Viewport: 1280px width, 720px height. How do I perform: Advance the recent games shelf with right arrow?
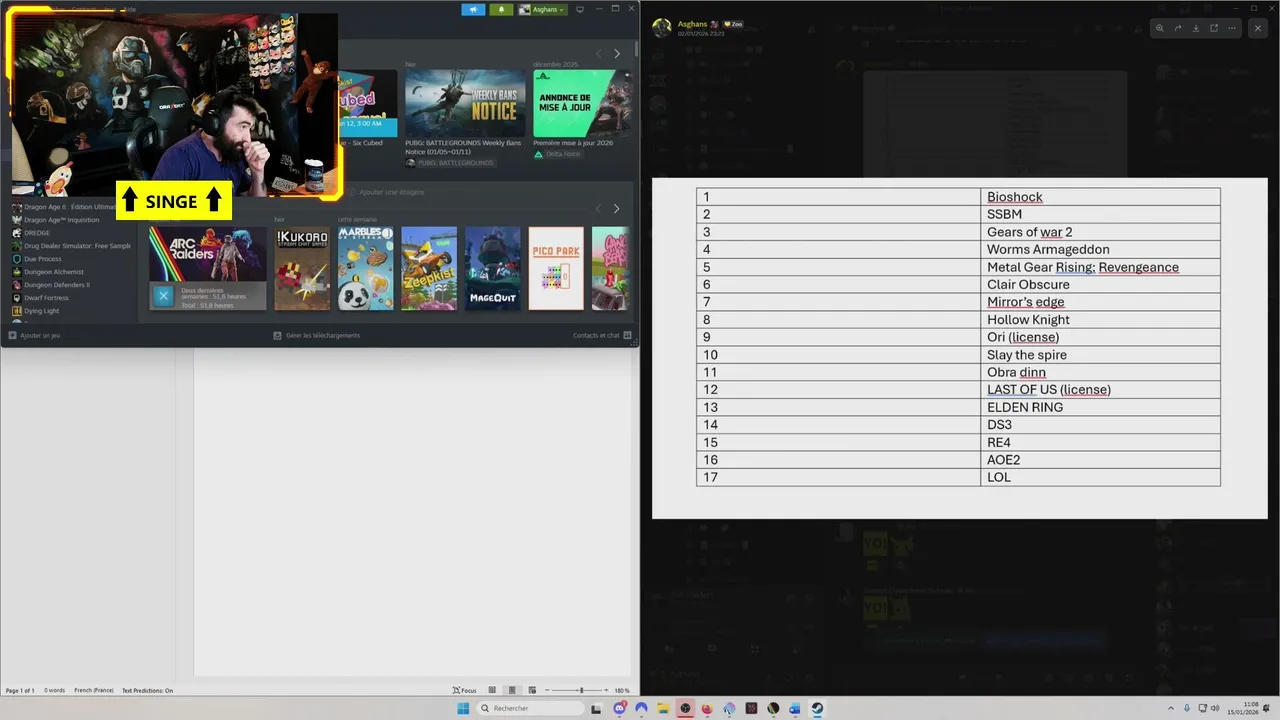pyautogui.click(x=617, y=208)
